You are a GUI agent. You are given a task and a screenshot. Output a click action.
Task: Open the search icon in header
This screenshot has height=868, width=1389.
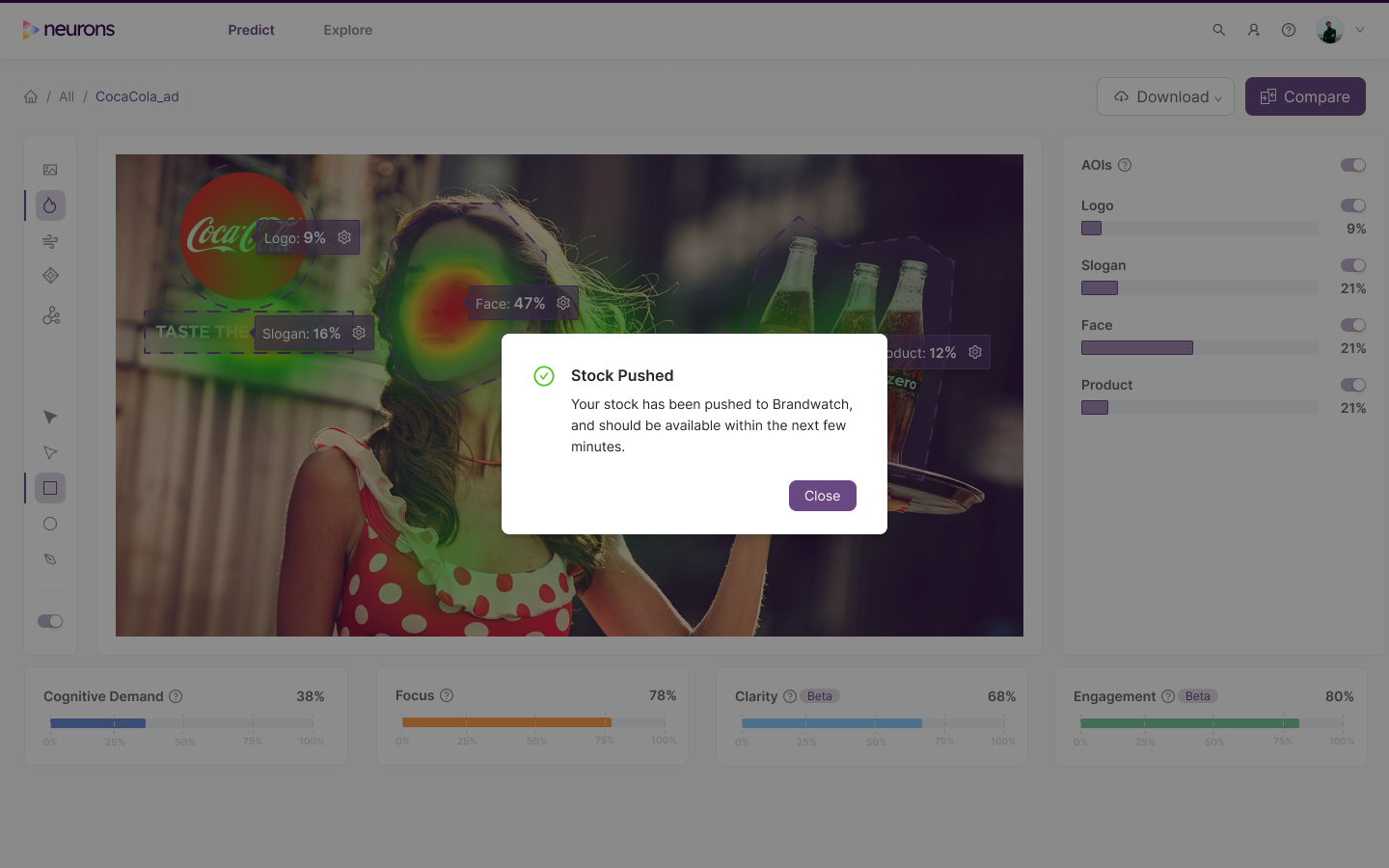[x=1219, y=30]
